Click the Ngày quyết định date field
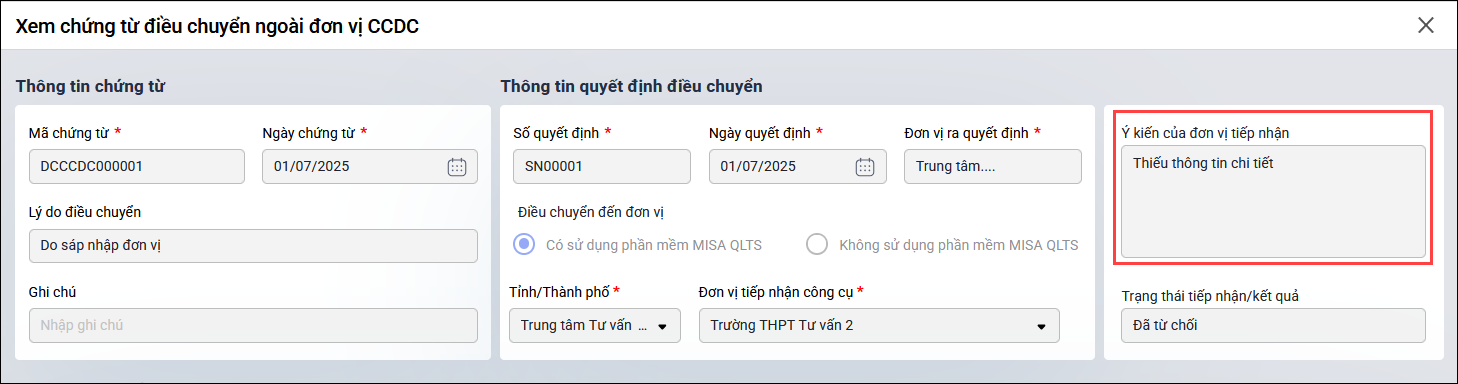This screenshot has width=1458, height=384. tap(798, 167)
